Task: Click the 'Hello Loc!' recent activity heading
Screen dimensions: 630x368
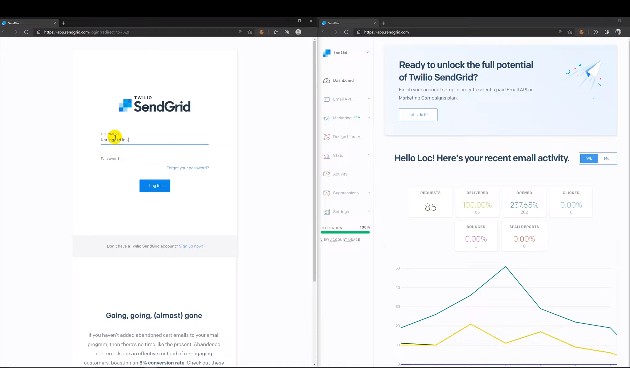Action: coord(482,158)
